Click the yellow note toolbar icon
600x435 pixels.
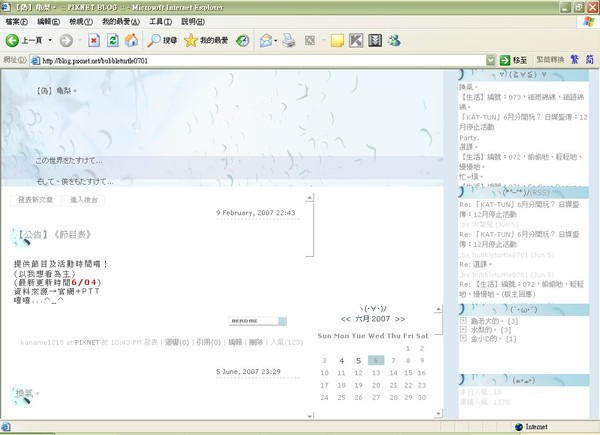pyautogui.click(x=337, y=40)
